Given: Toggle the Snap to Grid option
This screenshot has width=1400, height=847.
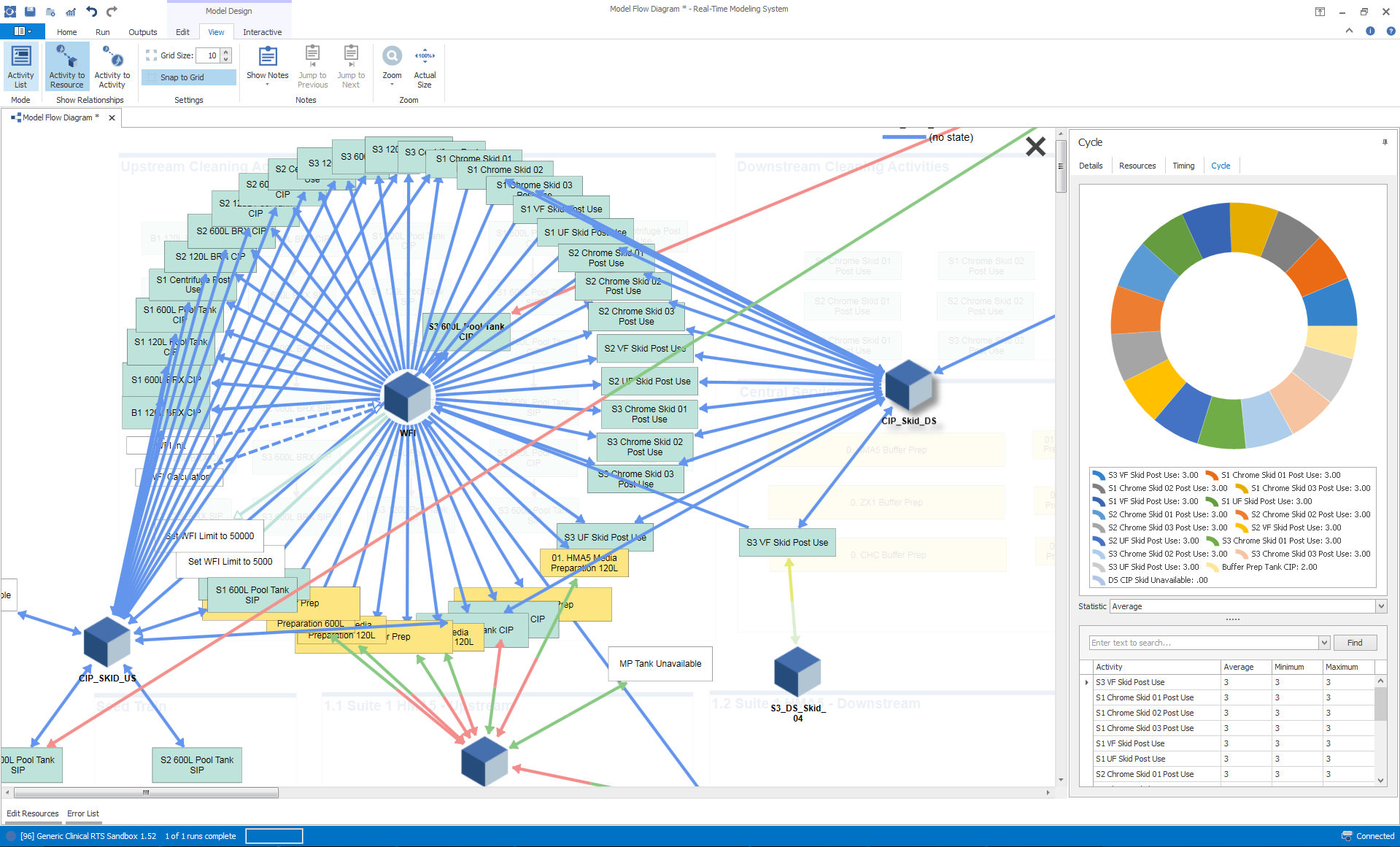Looking at the screenshot, I should (x=189, y=77).
